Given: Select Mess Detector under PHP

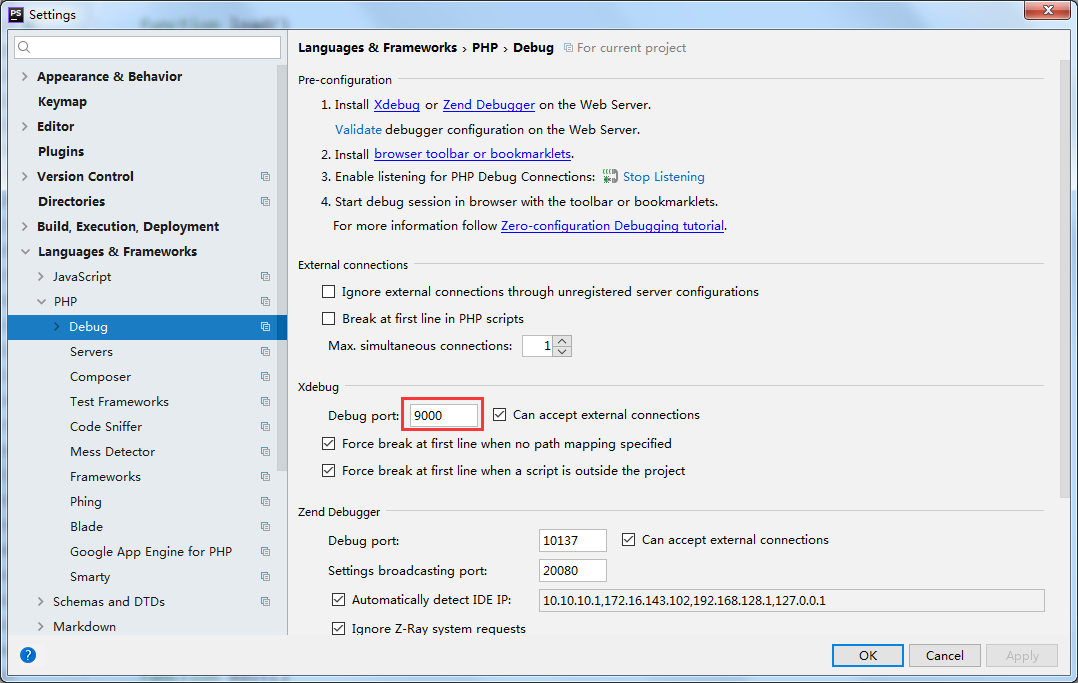Looking at the screenshot, I should [113, 452].
